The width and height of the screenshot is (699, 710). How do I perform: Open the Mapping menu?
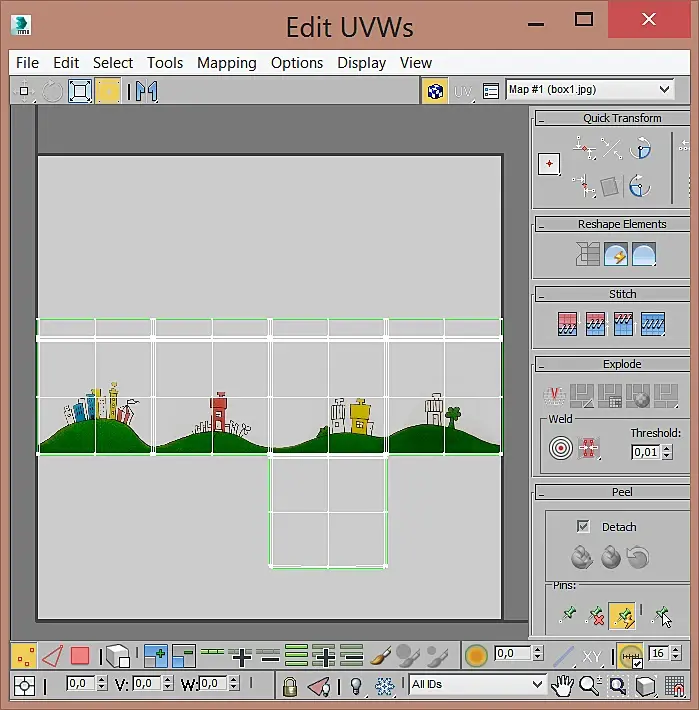[x=226, y=62]
